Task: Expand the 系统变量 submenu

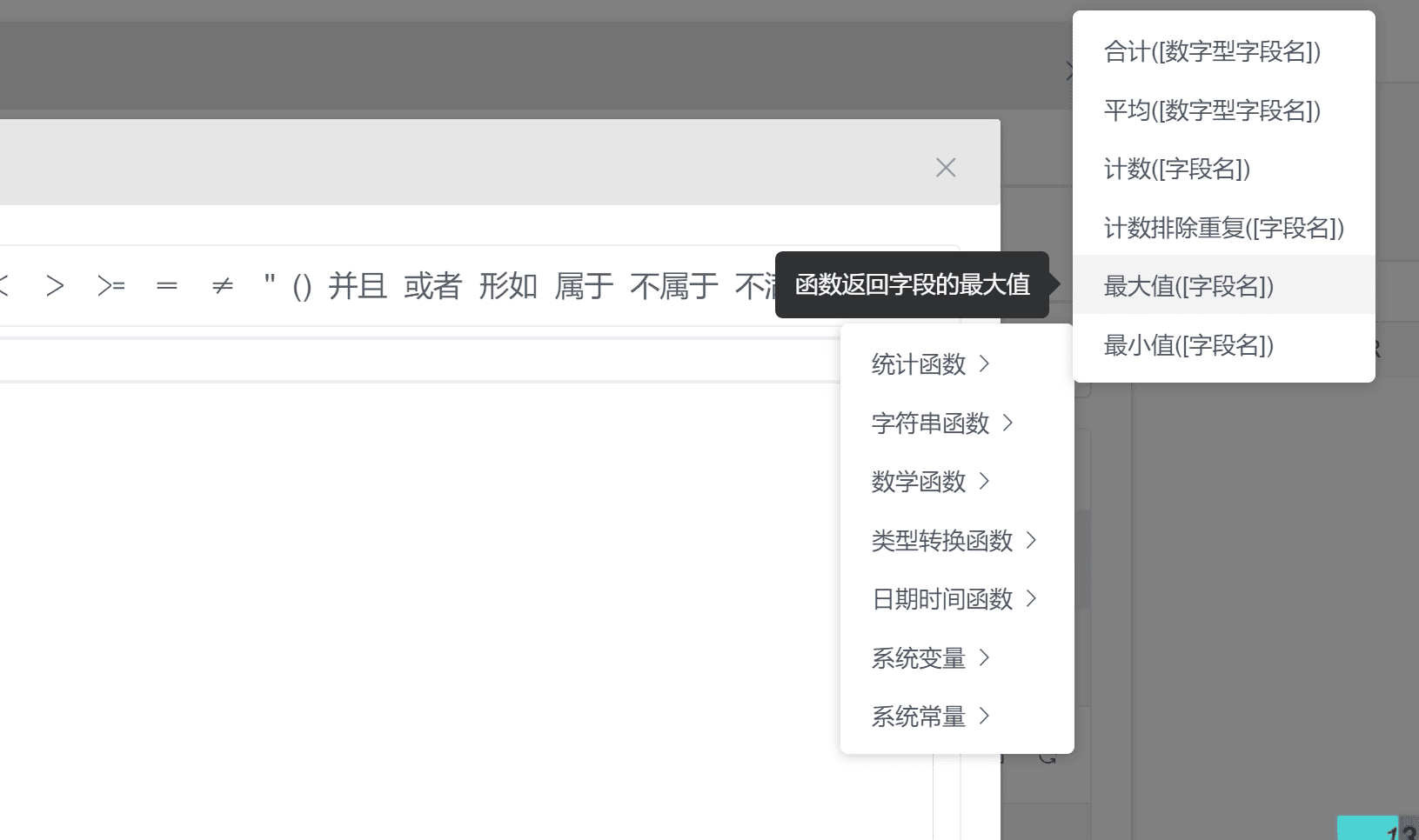Action: point(957,658)
